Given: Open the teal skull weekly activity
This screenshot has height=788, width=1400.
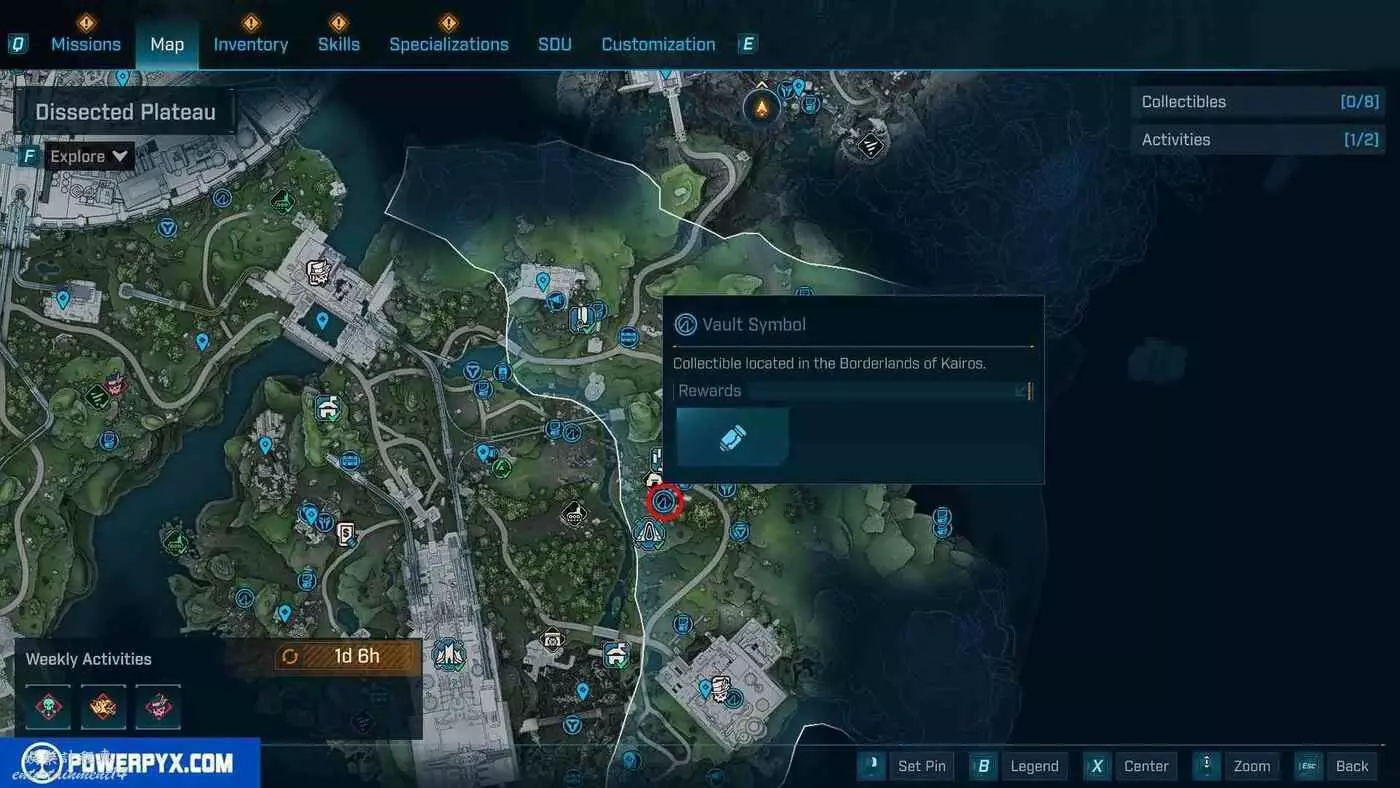Looking at the screenshot, I should pyautogui.click(x=48, y=706).
